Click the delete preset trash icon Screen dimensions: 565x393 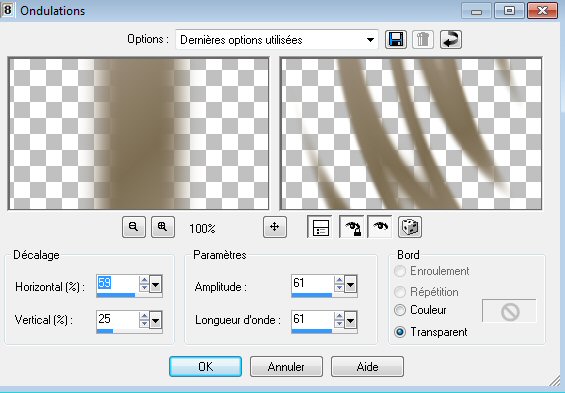pos(423,39)
